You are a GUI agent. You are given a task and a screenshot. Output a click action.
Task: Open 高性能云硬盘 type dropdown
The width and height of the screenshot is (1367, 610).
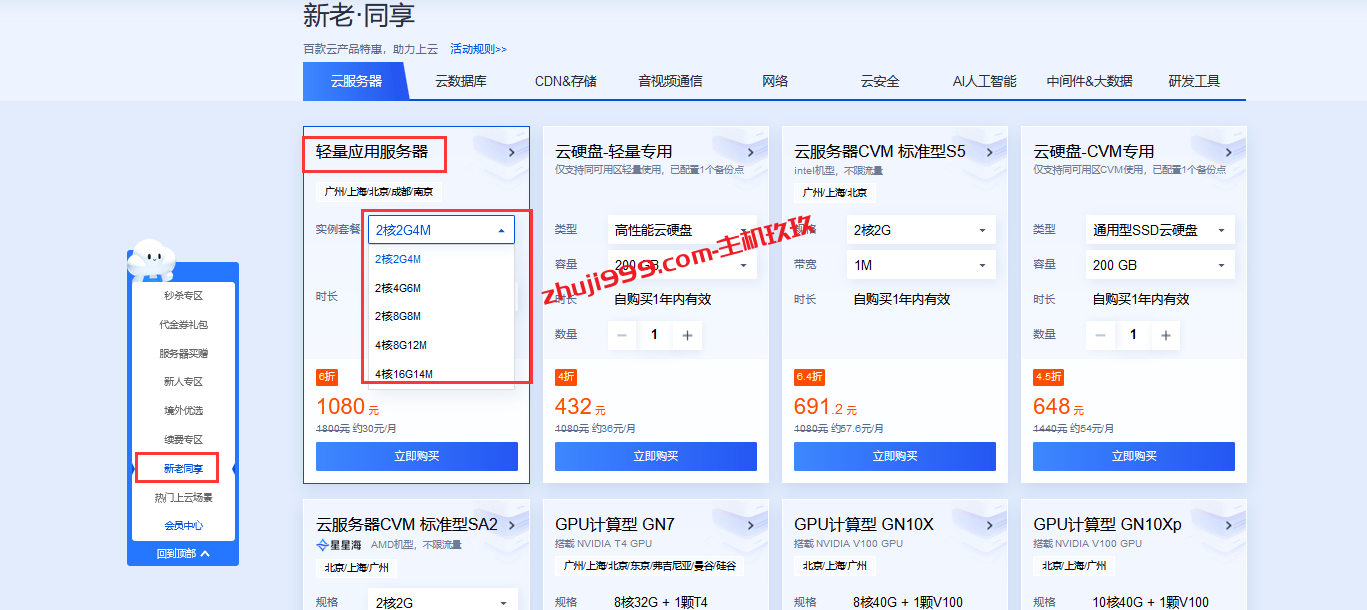[682, 230]
